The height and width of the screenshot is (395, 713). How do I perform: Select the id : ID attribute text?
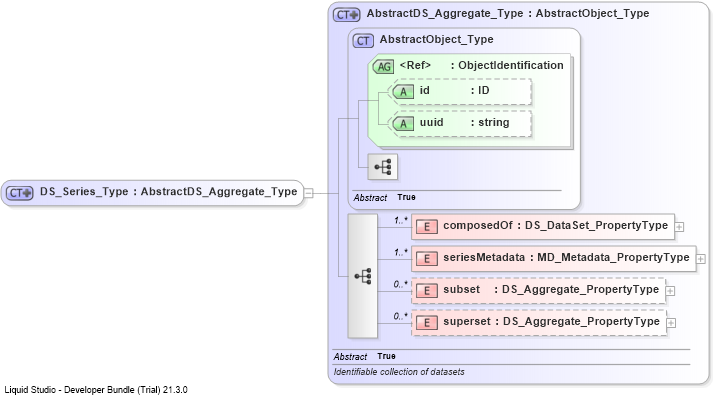454,90
